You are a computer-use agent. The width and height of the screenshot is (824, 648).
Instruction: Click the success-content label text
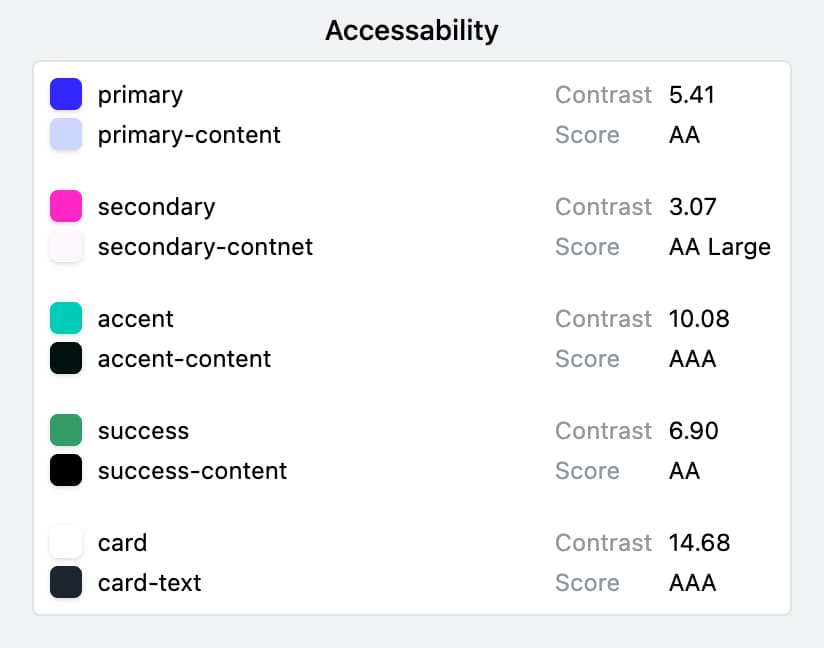[x=192, y=471]
